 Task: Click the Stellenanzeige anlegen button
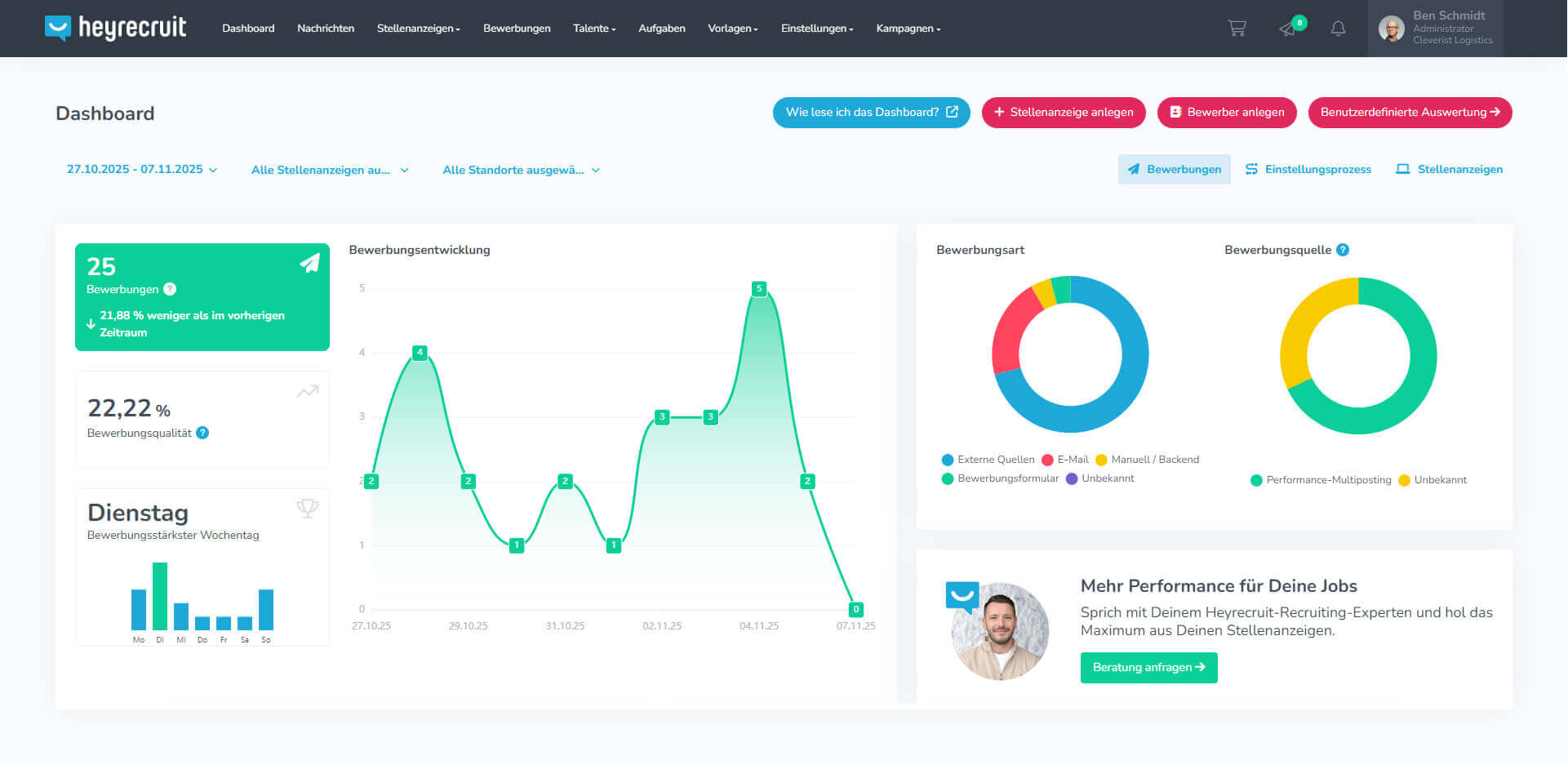[1063, 113]
